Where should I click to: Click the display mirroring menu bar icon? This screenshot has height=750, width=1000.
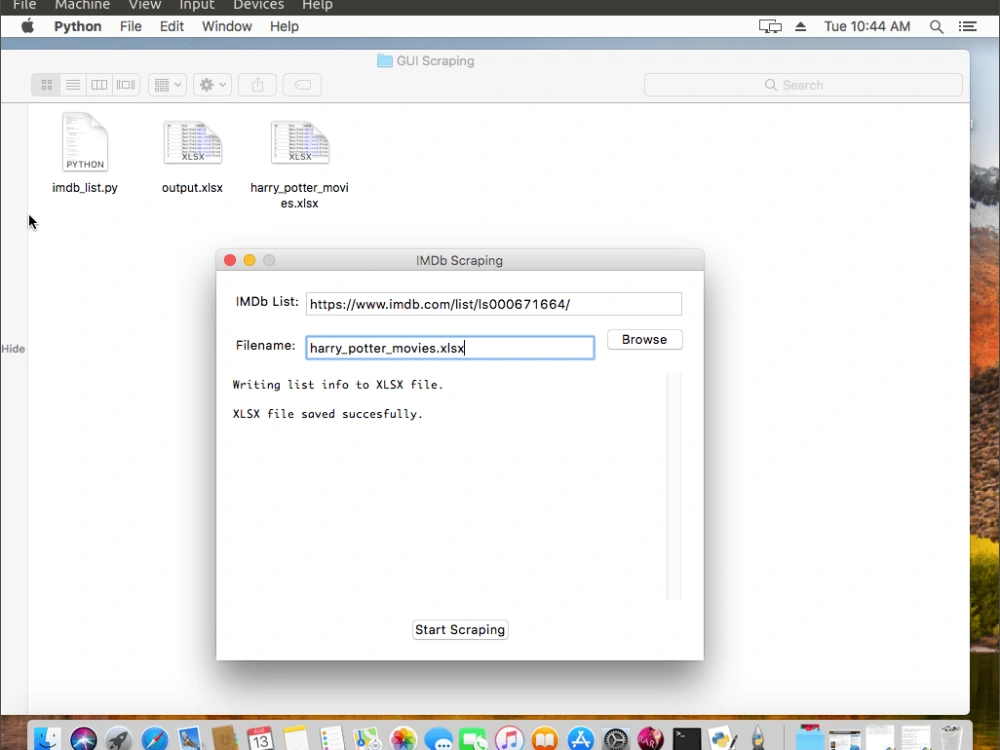(x=770, y=26)
